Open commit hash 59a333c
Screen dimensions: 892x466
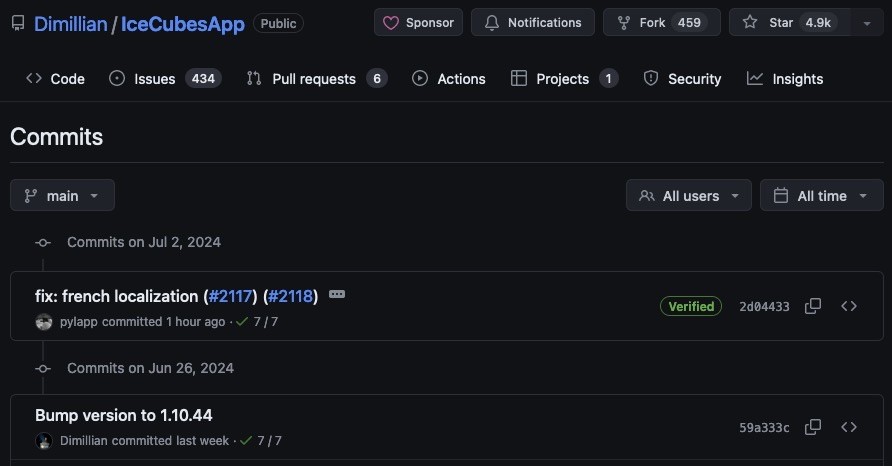click(764, 427)
